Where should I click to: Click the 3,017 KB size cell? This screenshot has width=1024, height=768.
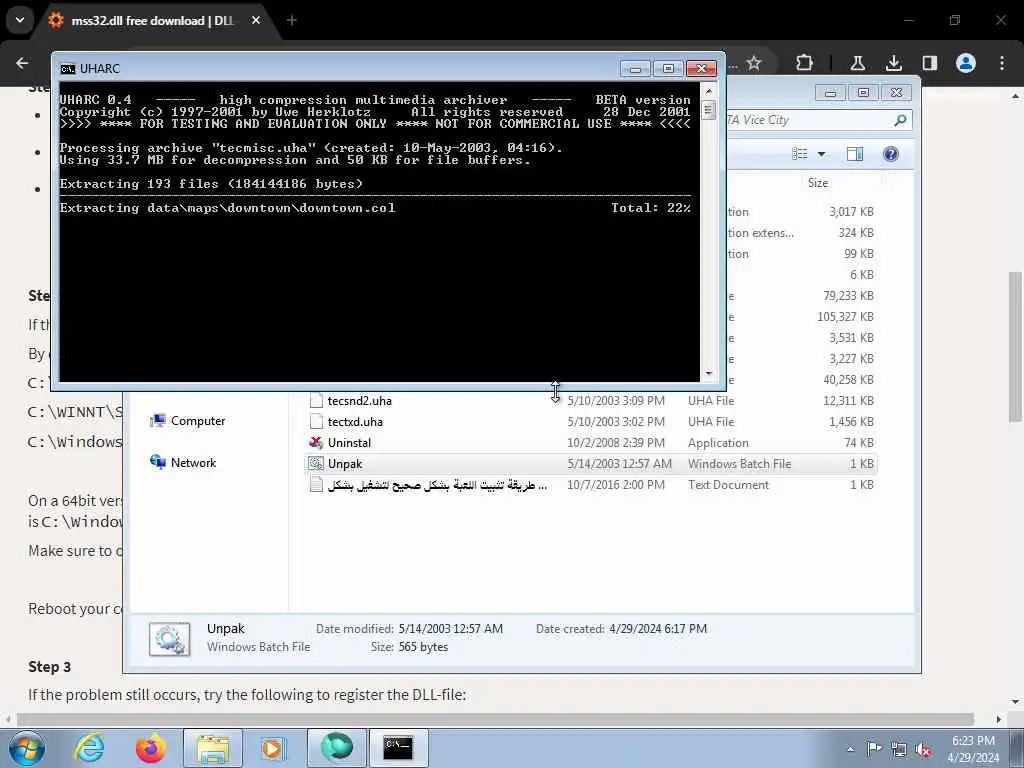(852, 212)
